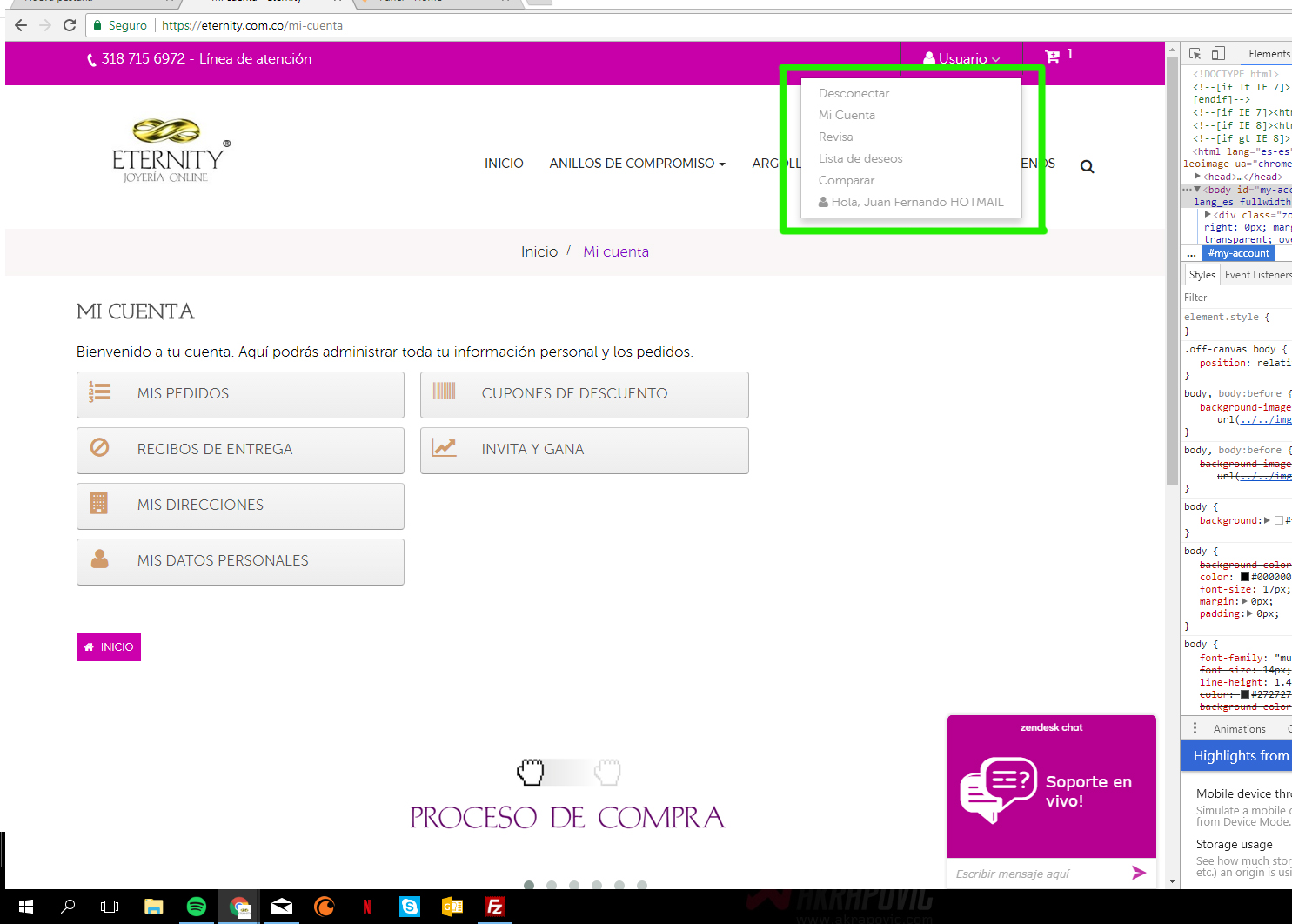1292x924 pixels.
Task: Open Crunchyroll orange icon on taskbar
Action: [x=325, y=907]
